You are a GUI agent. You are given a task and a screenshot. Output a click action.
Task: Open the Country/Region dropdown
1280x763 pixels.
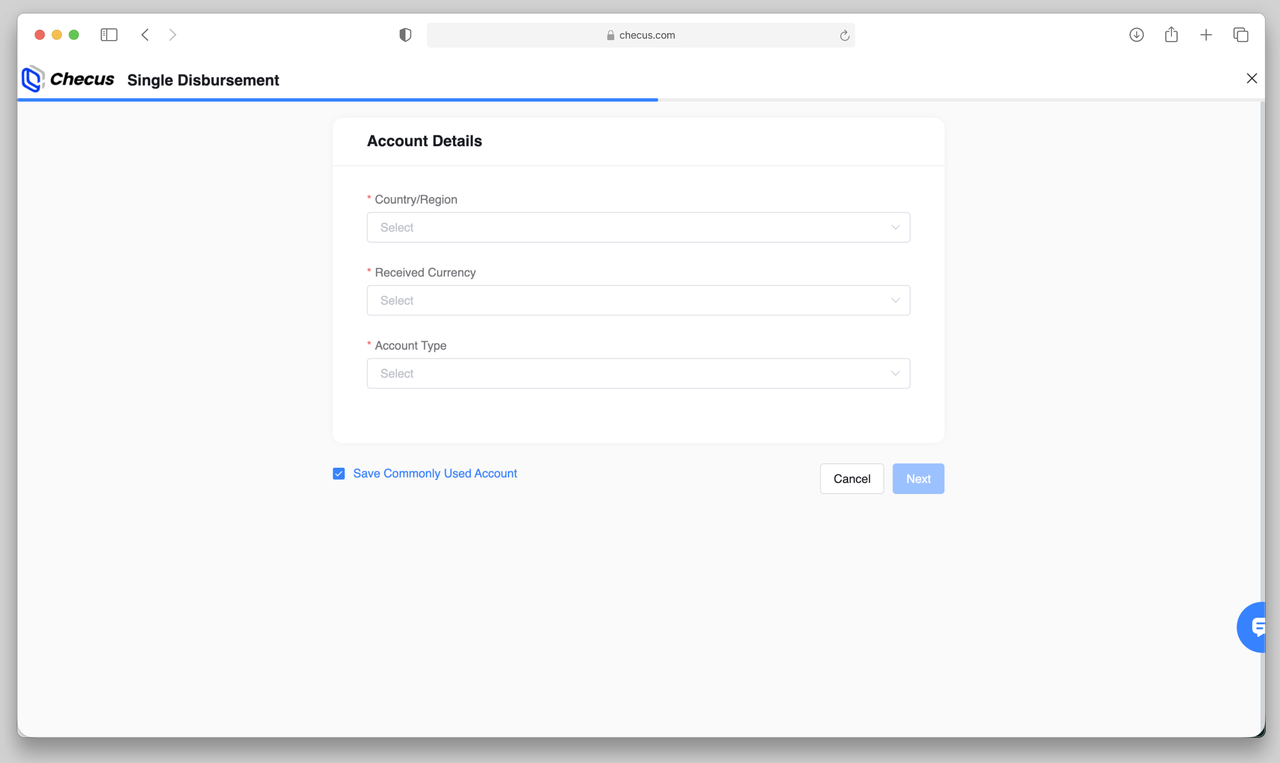pyautogui.click(x=638, y=227)
